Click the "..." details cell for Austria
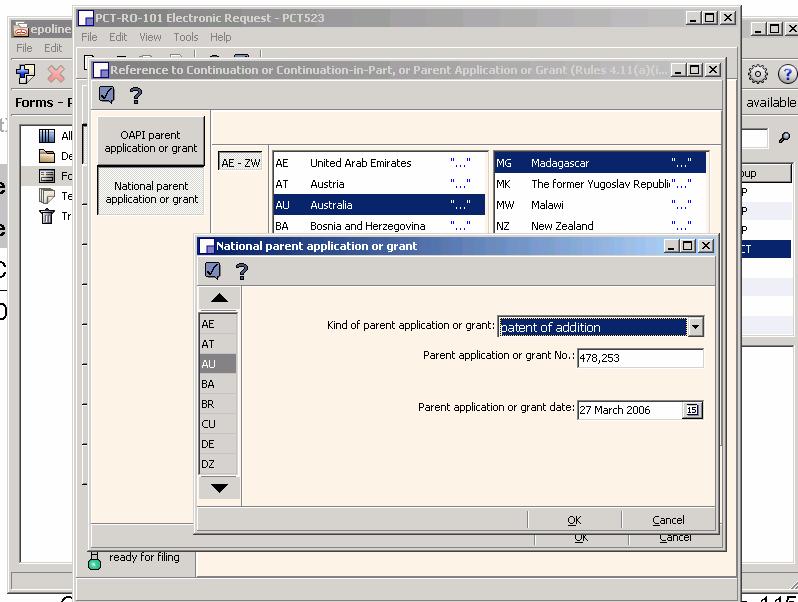The image size is (798, 602). coord(460,184)
